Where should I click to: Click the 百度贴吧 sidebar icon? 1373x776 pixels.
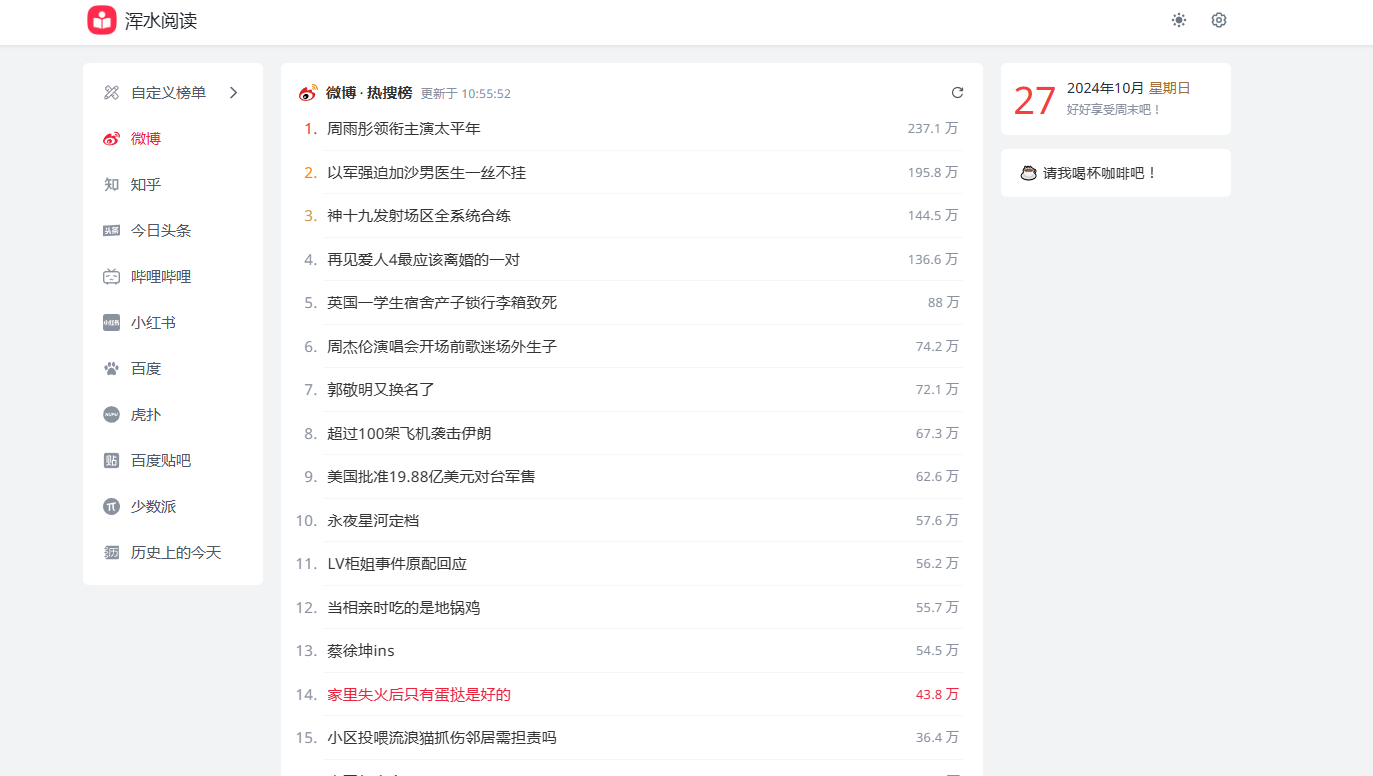coord(111,461)
